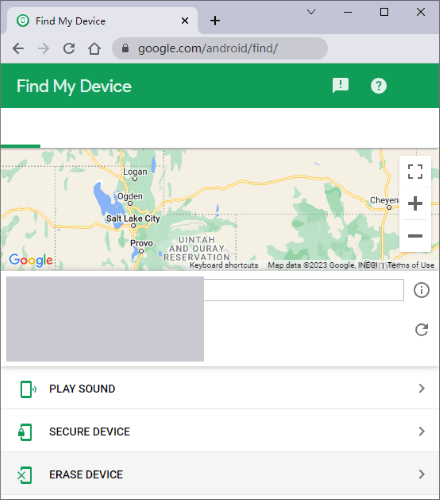Open the Terms of Use link

pyautogui.click(x=411, y=265)
